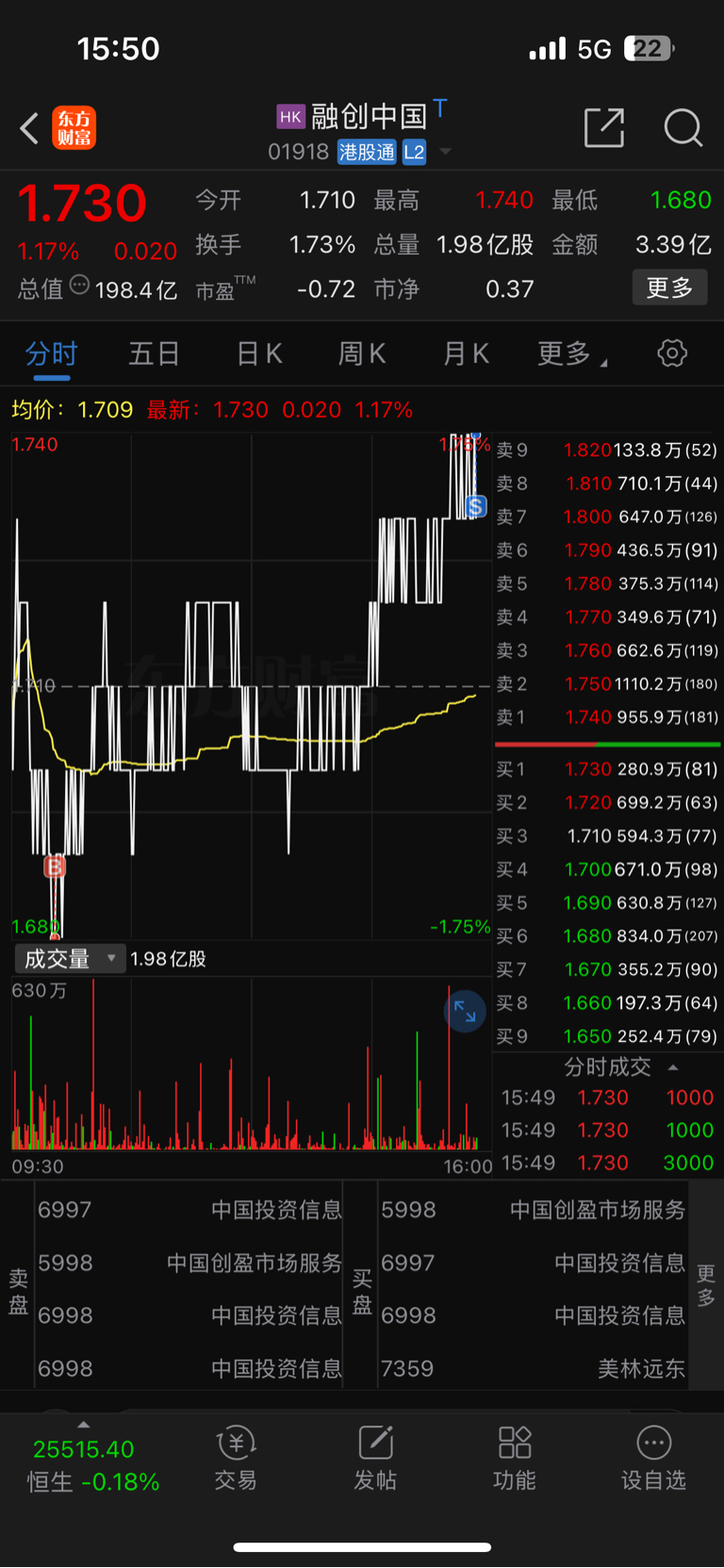
Task: Select 卖7 order row at 1.800
Action: pyautogui.click(x=607, y=517)
